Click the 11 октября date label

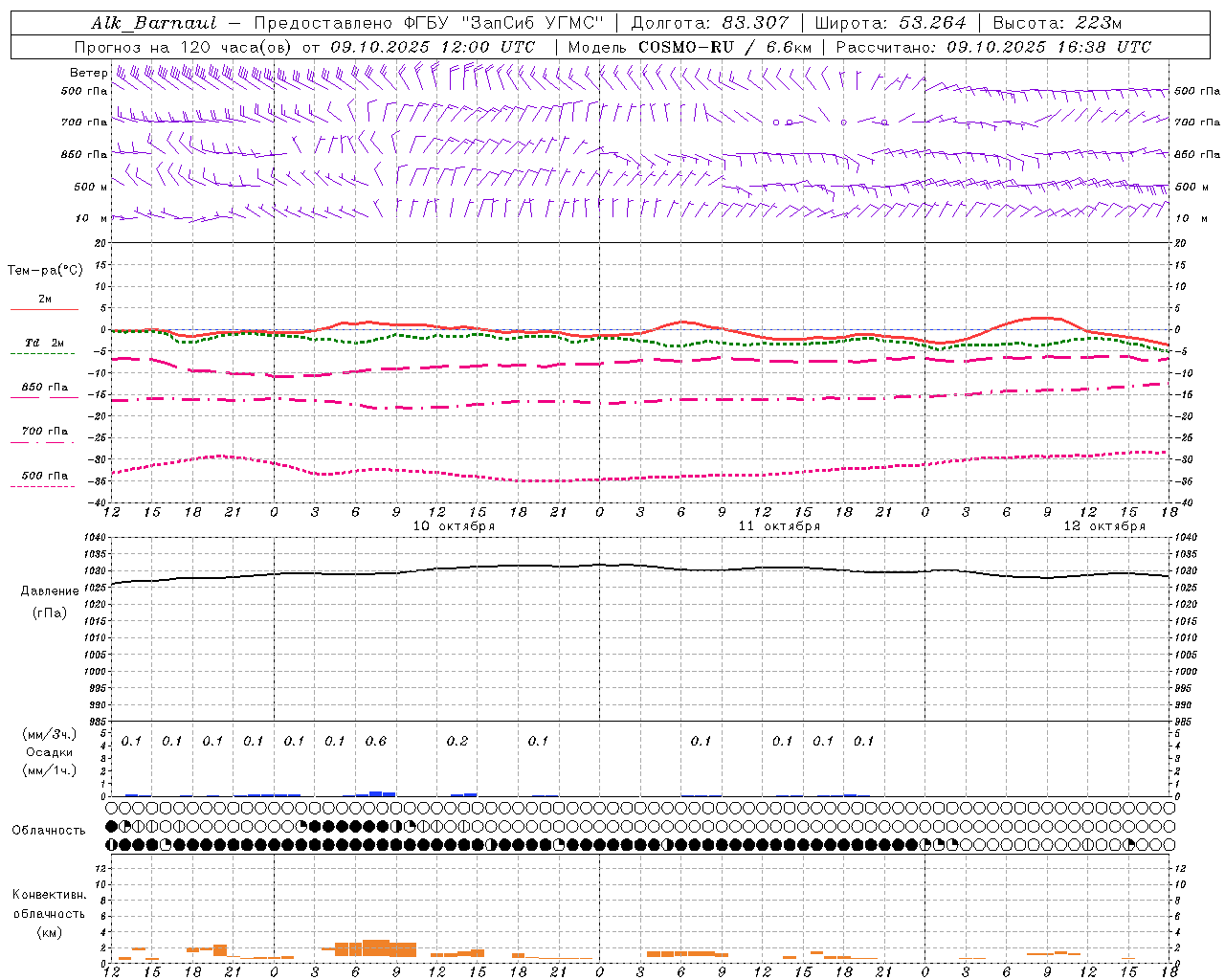779,526
